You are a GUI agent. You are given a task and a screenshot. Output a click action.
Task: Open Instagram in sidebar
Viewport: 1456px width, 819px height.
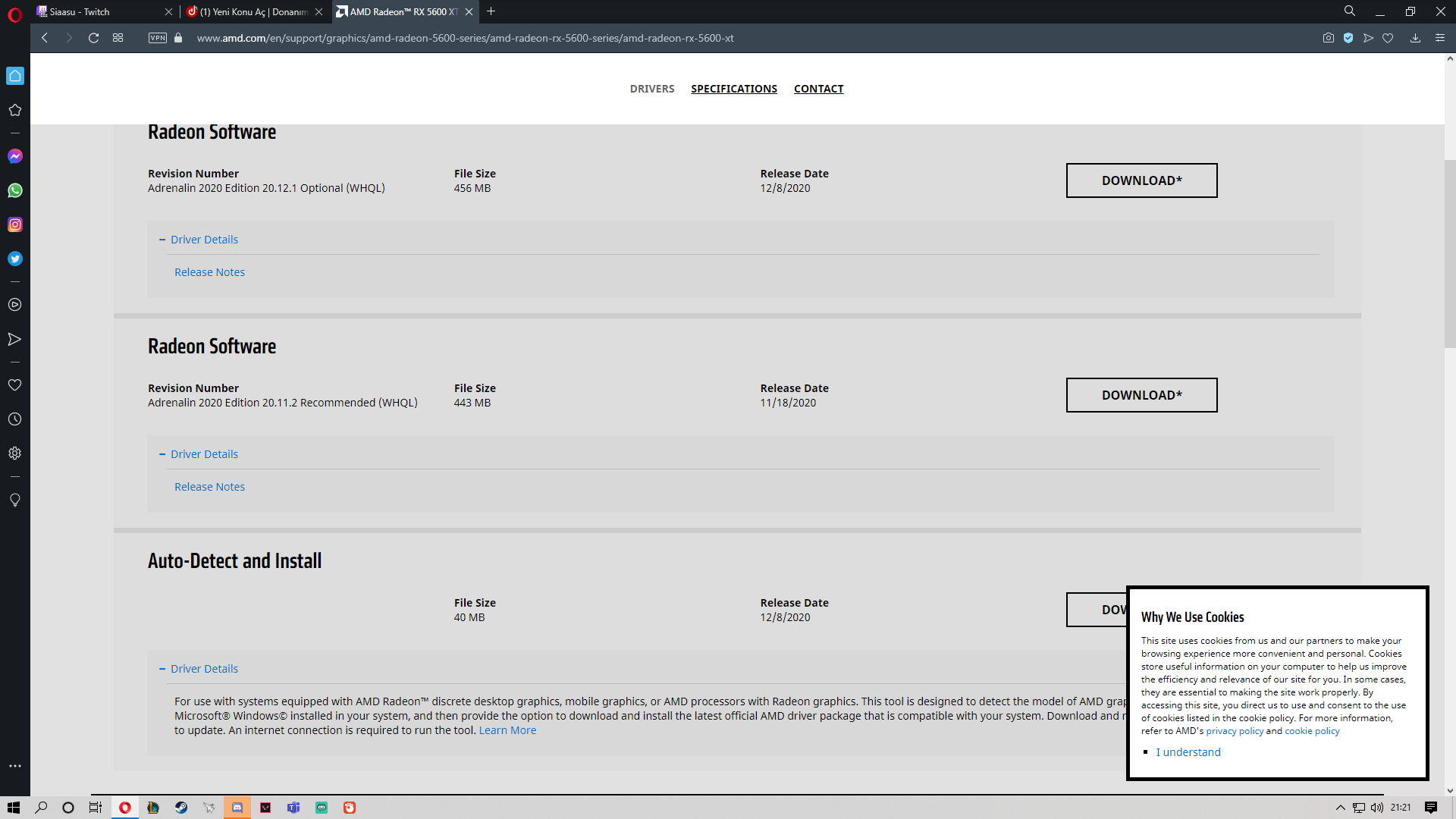(15, 224)
